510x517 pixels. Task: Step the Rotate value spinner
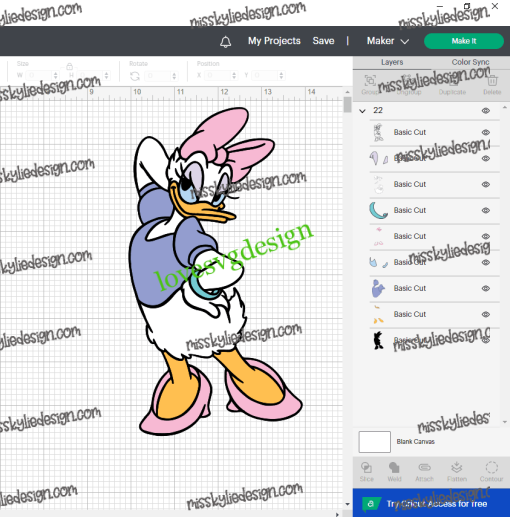[174, 76]
